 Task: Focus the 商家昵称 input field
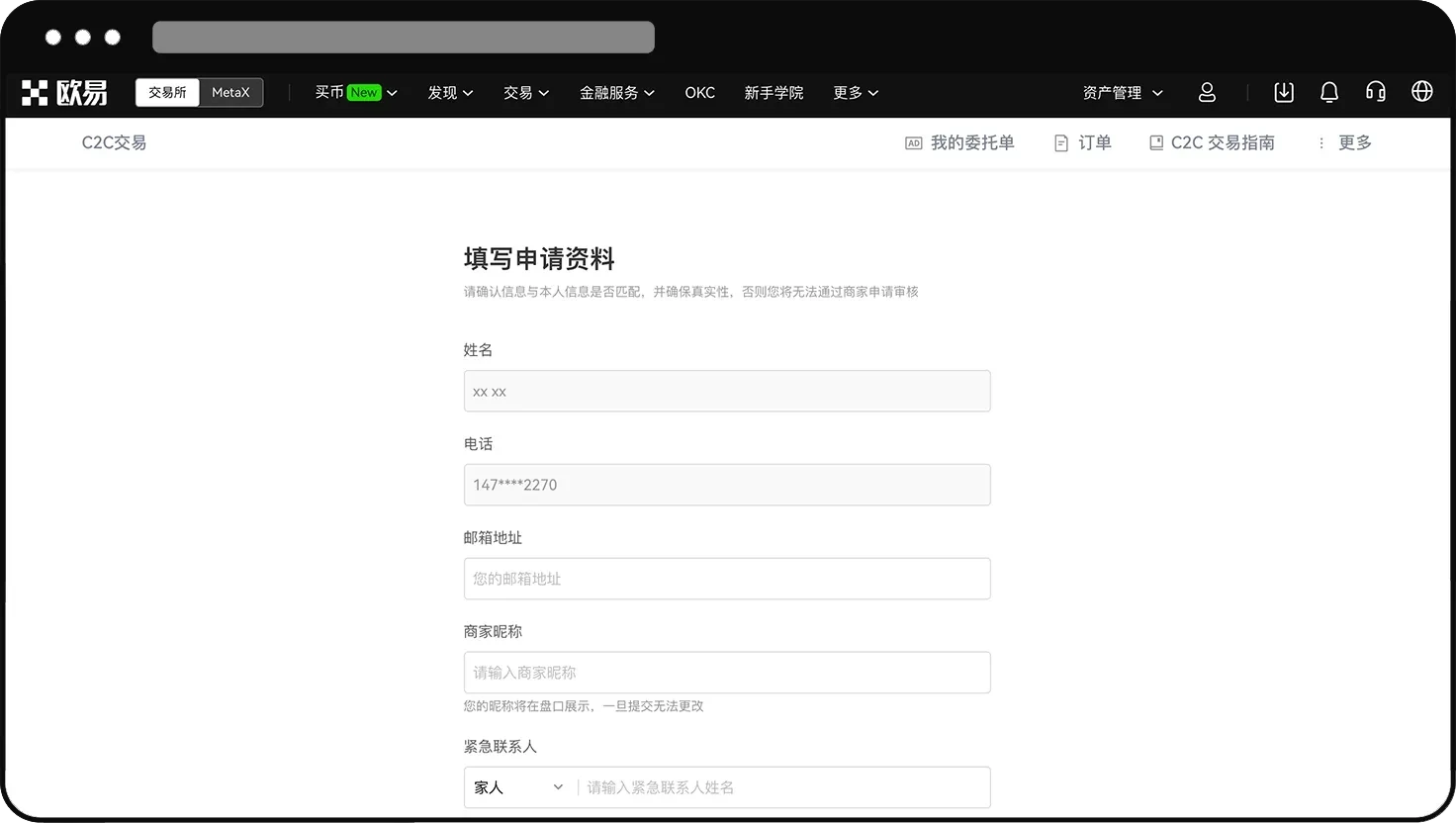pyautogui.click(x=727, y=673)
